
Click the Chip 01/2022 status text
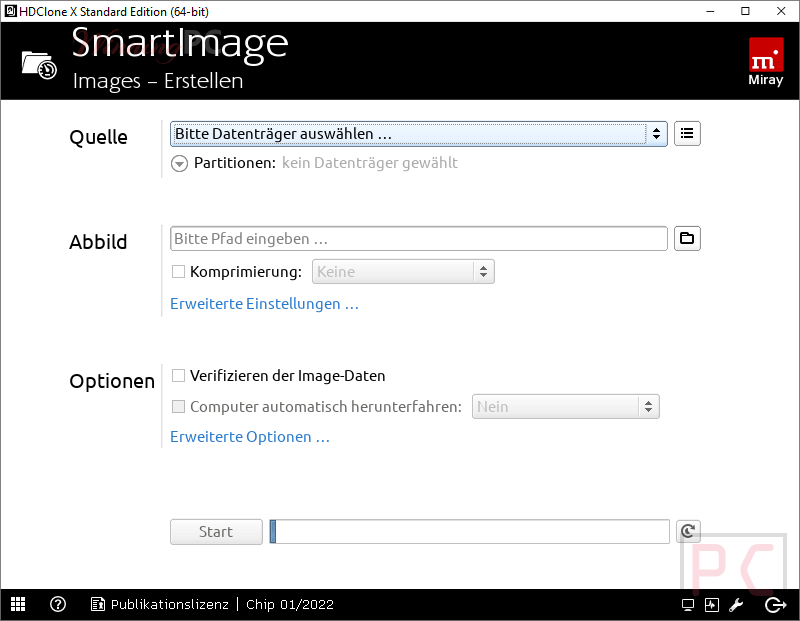click(290, 605)
